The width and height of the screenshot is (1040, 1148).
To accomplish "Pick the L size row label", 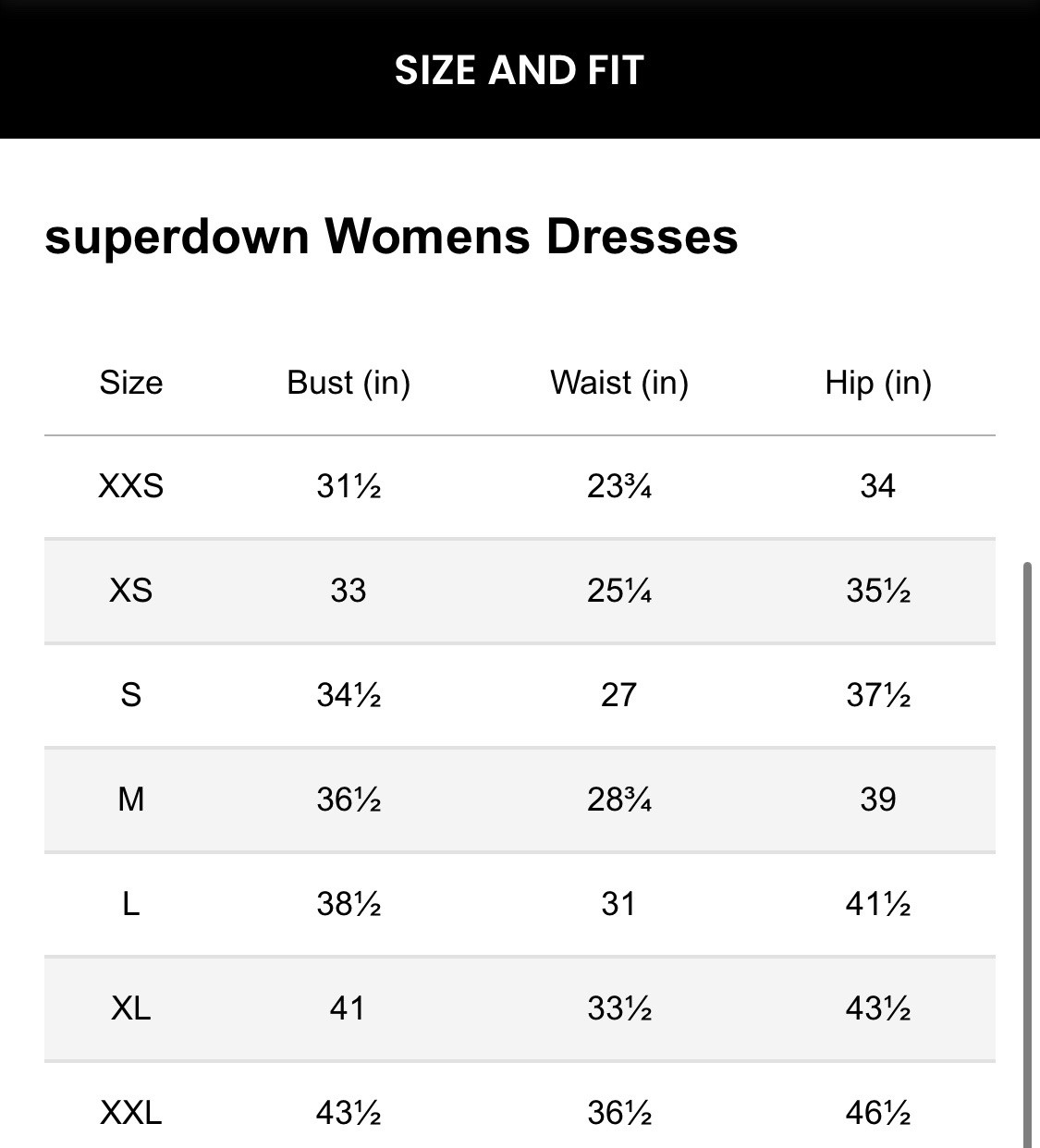I will tap(131, 903).
